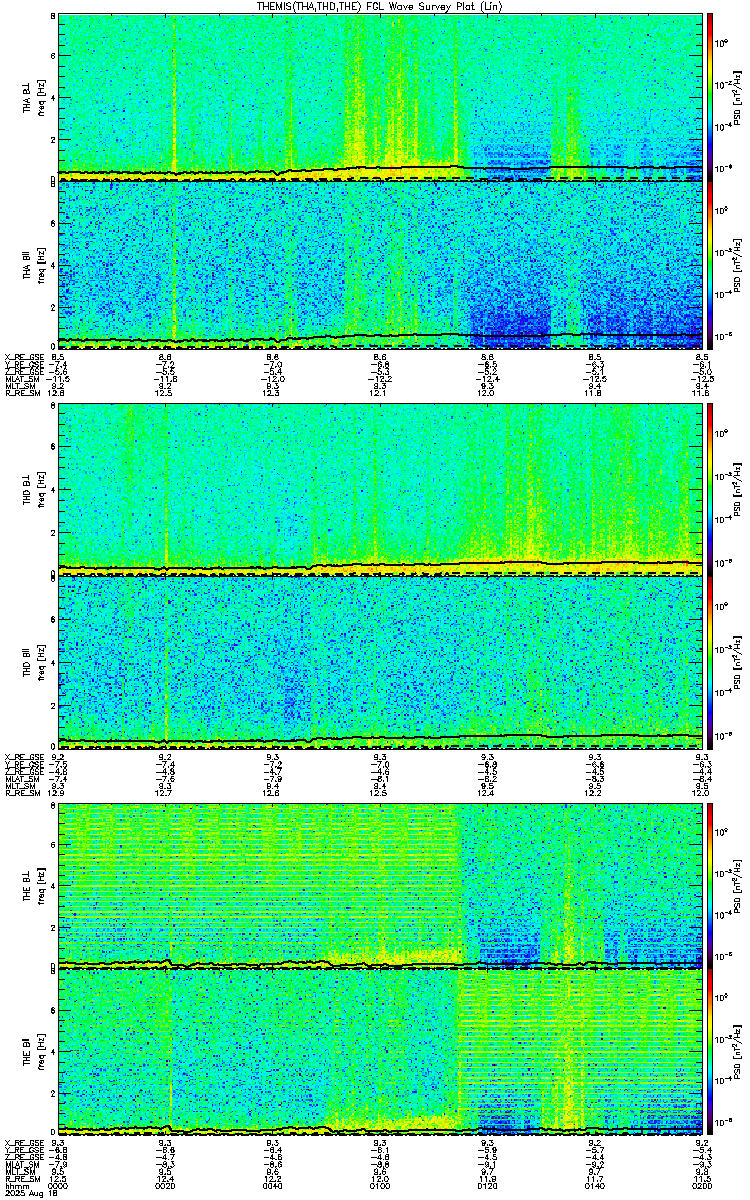750x1200 pixels.
Task: Click the blue low-power patch in the THA parallel panel
Action: pos(512,315)
